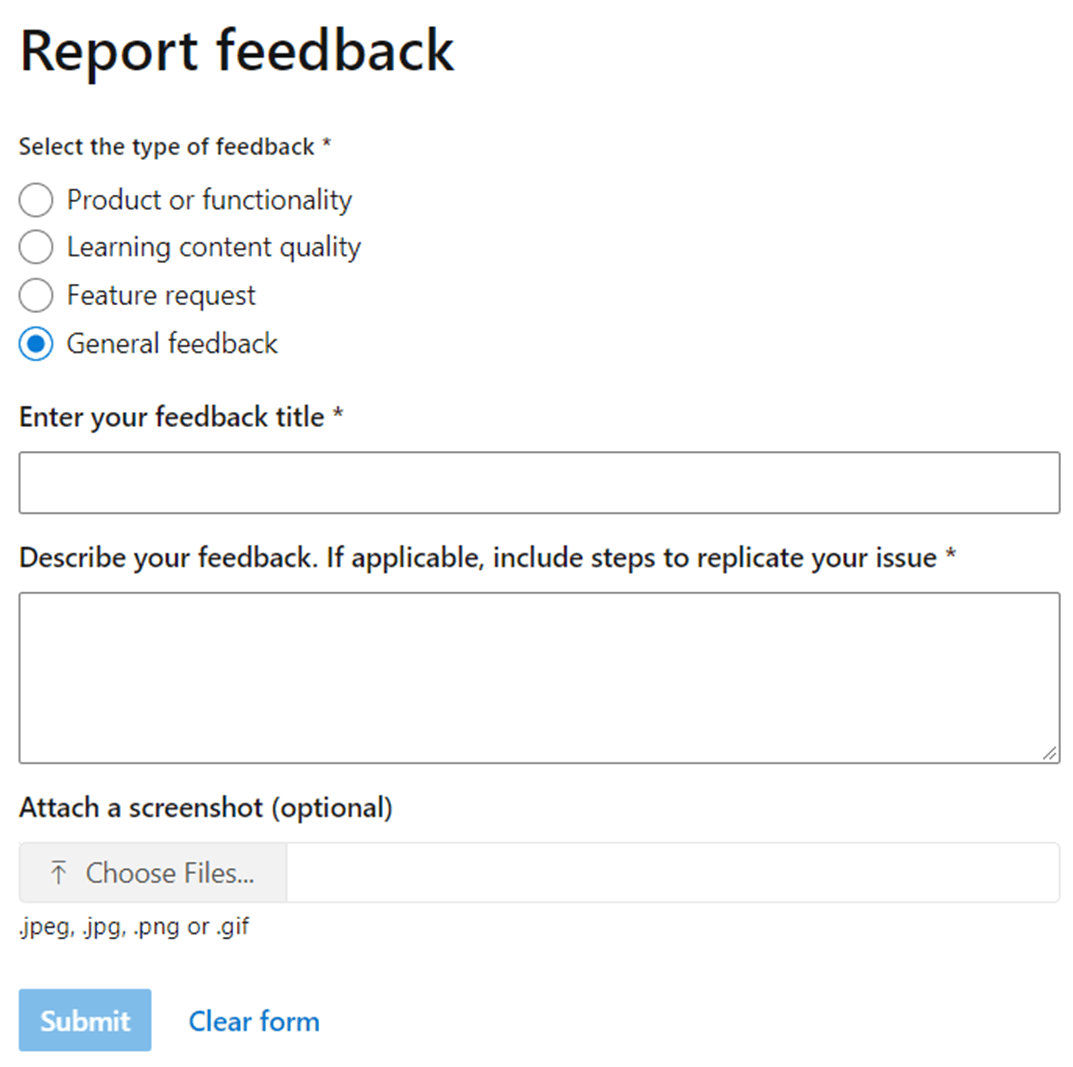Image resolution: width=1073 pixels, height=1067 pixels.
Task: Click the "General feedback" label text
Action: 172,344
